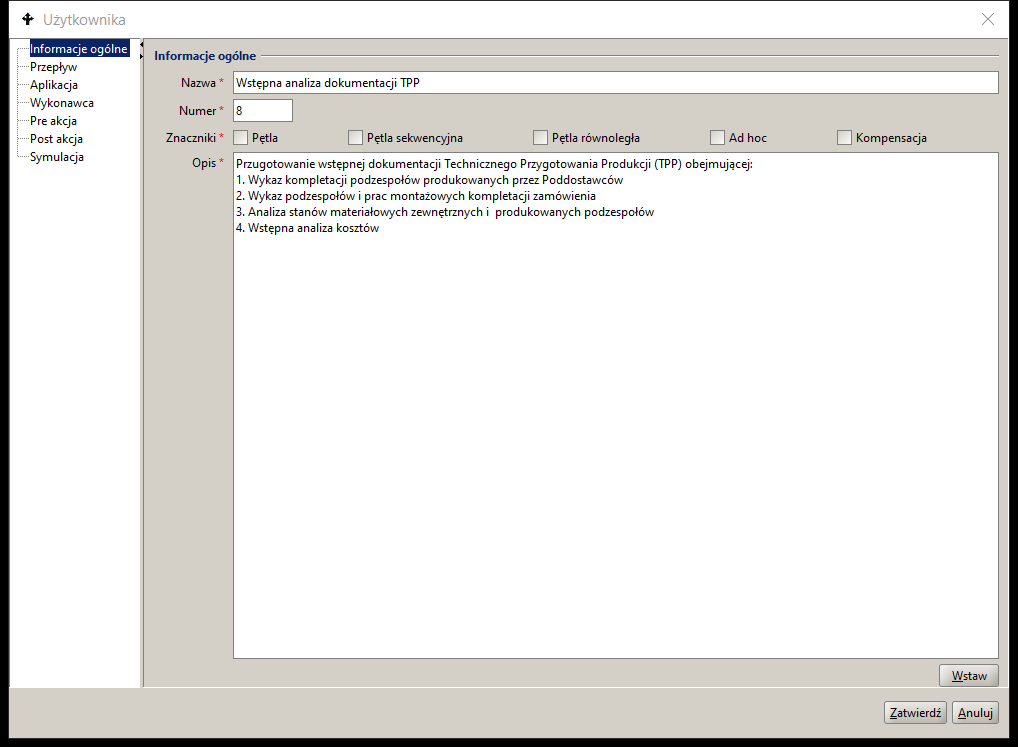The height and width of the screenshot is (747, 1018).
Task: Collapse the side panel using splitter arrow
Action: tap(142, 44)
